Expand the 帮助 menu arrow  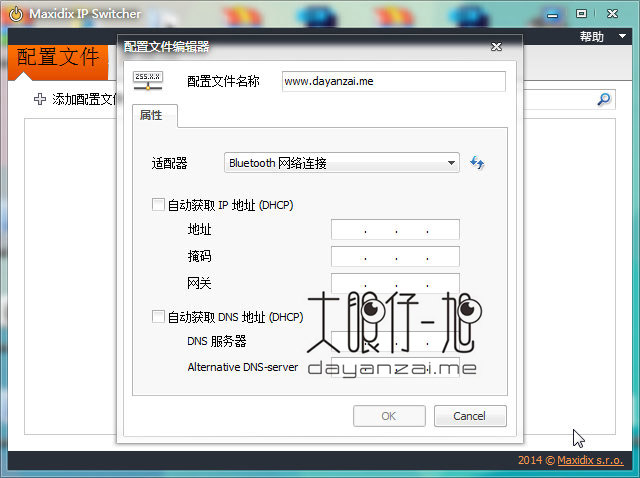[x=622, y=36]
